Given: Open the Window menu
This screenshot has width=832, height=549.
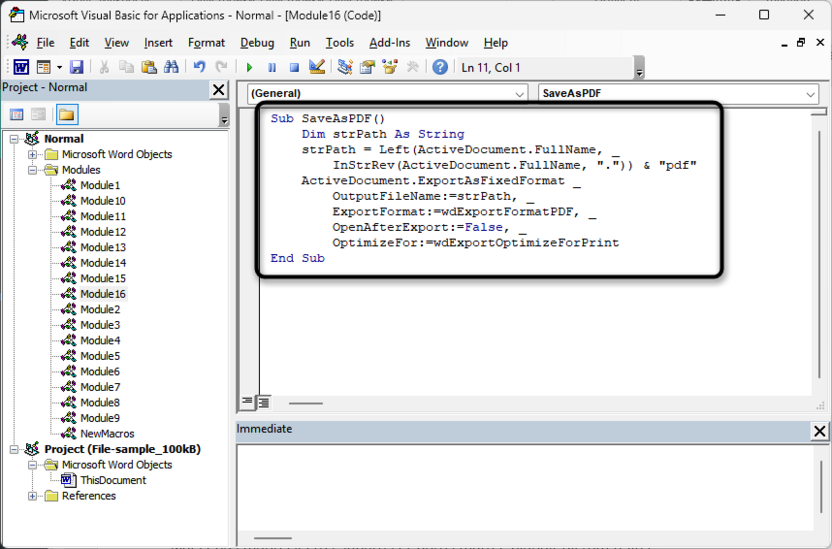Looking at the screenshot, I should pos(447,43).
